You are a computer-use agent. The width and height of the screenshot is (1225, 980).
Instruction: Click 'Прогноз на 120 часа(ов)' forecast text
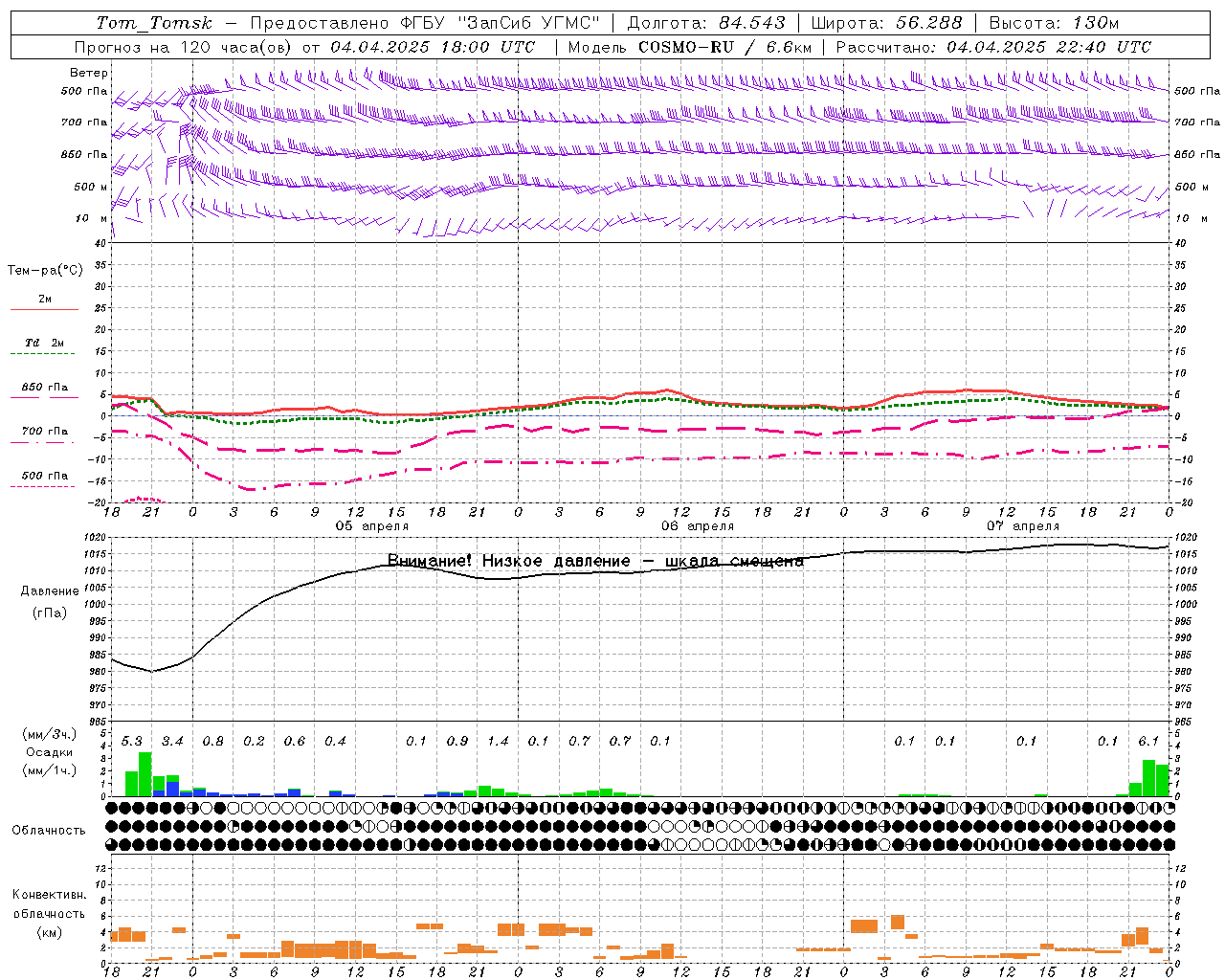182,47
